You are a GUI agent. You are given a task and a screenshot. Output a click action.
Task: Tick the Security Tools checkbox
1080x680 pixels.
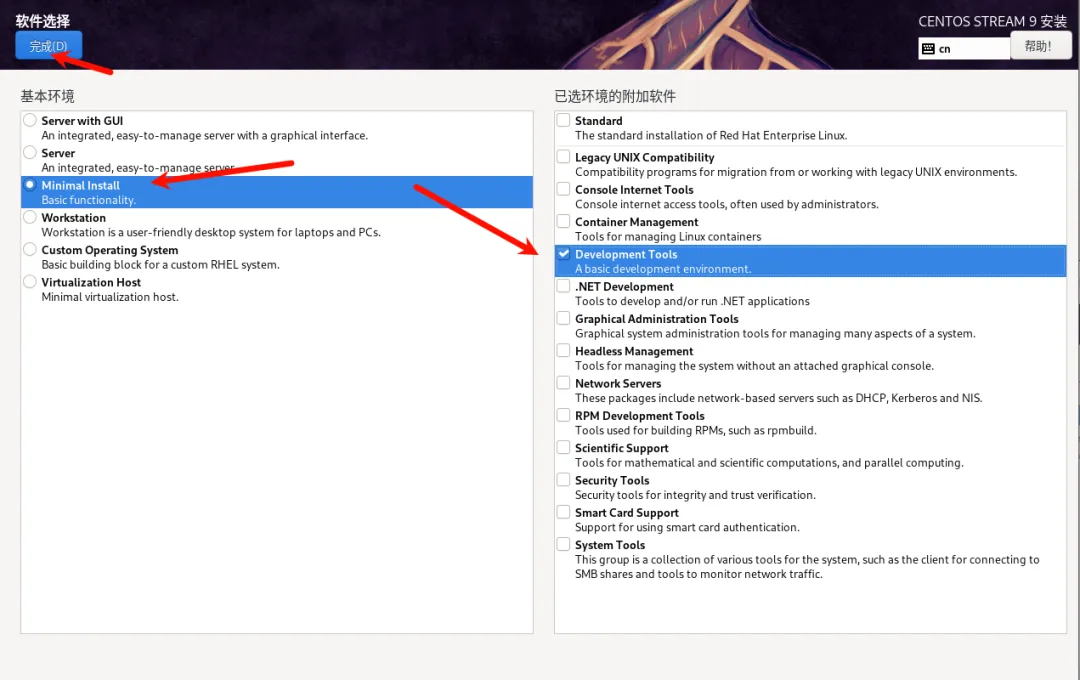point(563,480)
